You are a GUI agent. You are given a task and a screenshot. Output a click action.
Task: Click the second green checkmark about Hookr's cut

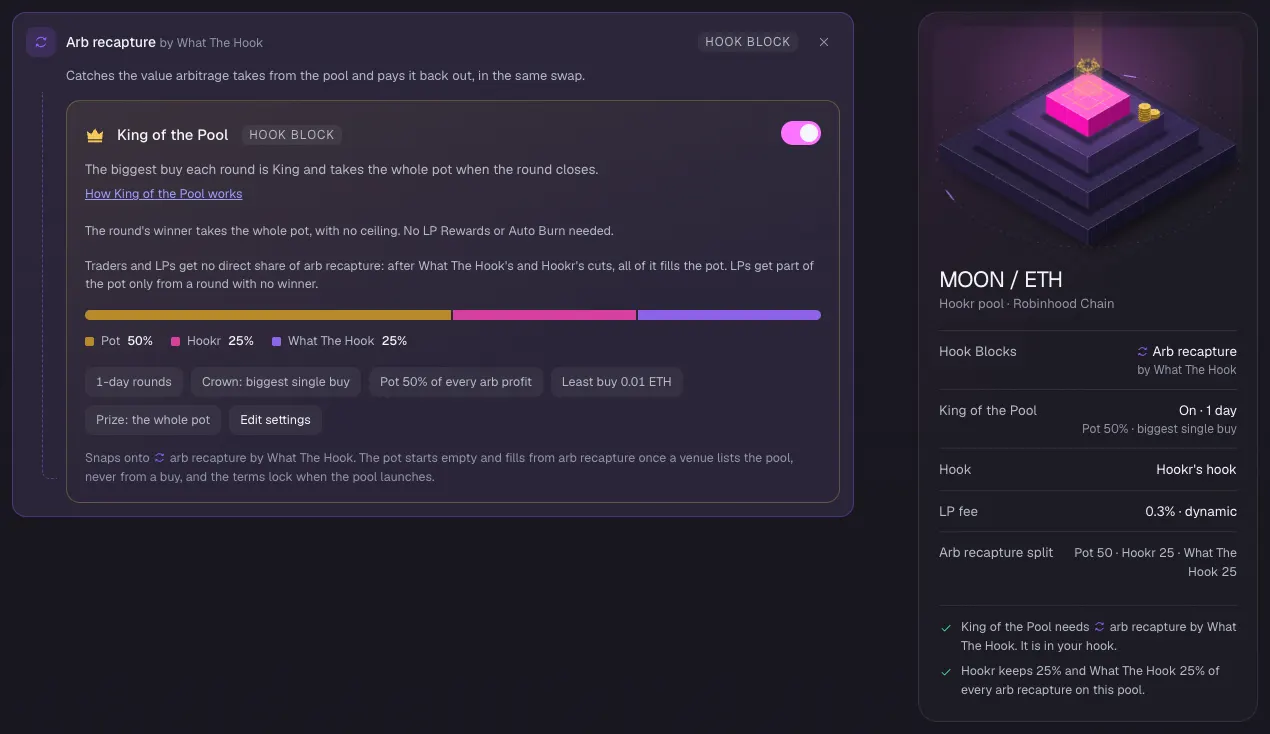click(946, 672)
